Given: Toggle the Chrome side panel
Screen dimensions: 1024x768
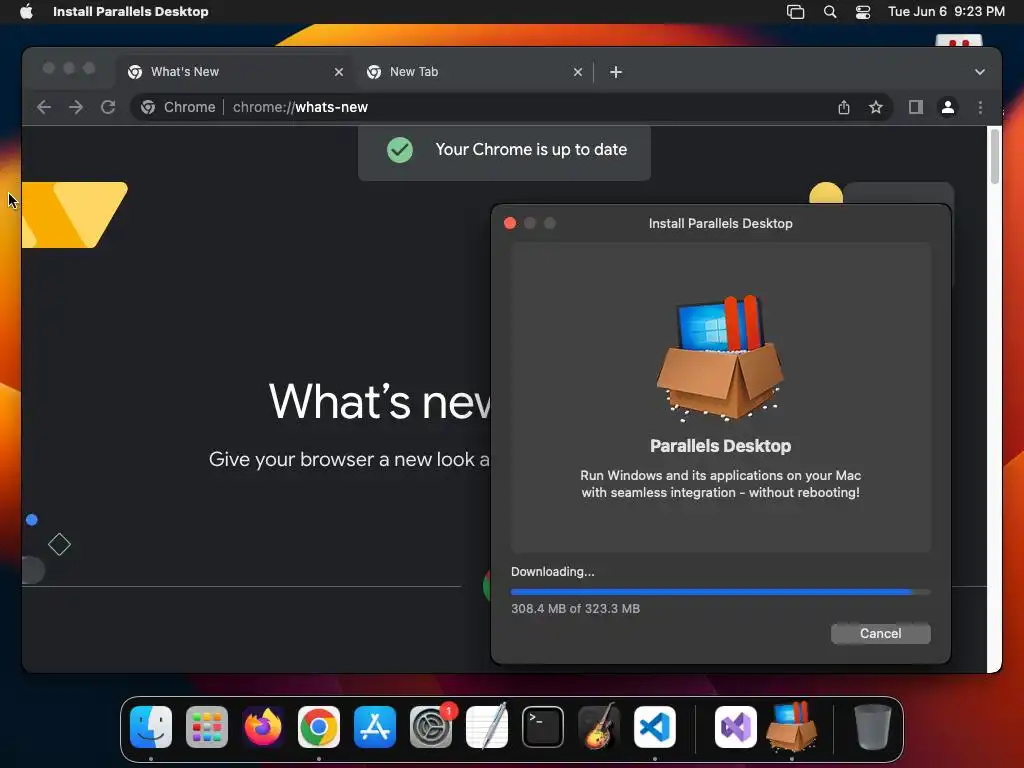Looking at the screenshot, I should pyautogui.click(x=916, y=107).
